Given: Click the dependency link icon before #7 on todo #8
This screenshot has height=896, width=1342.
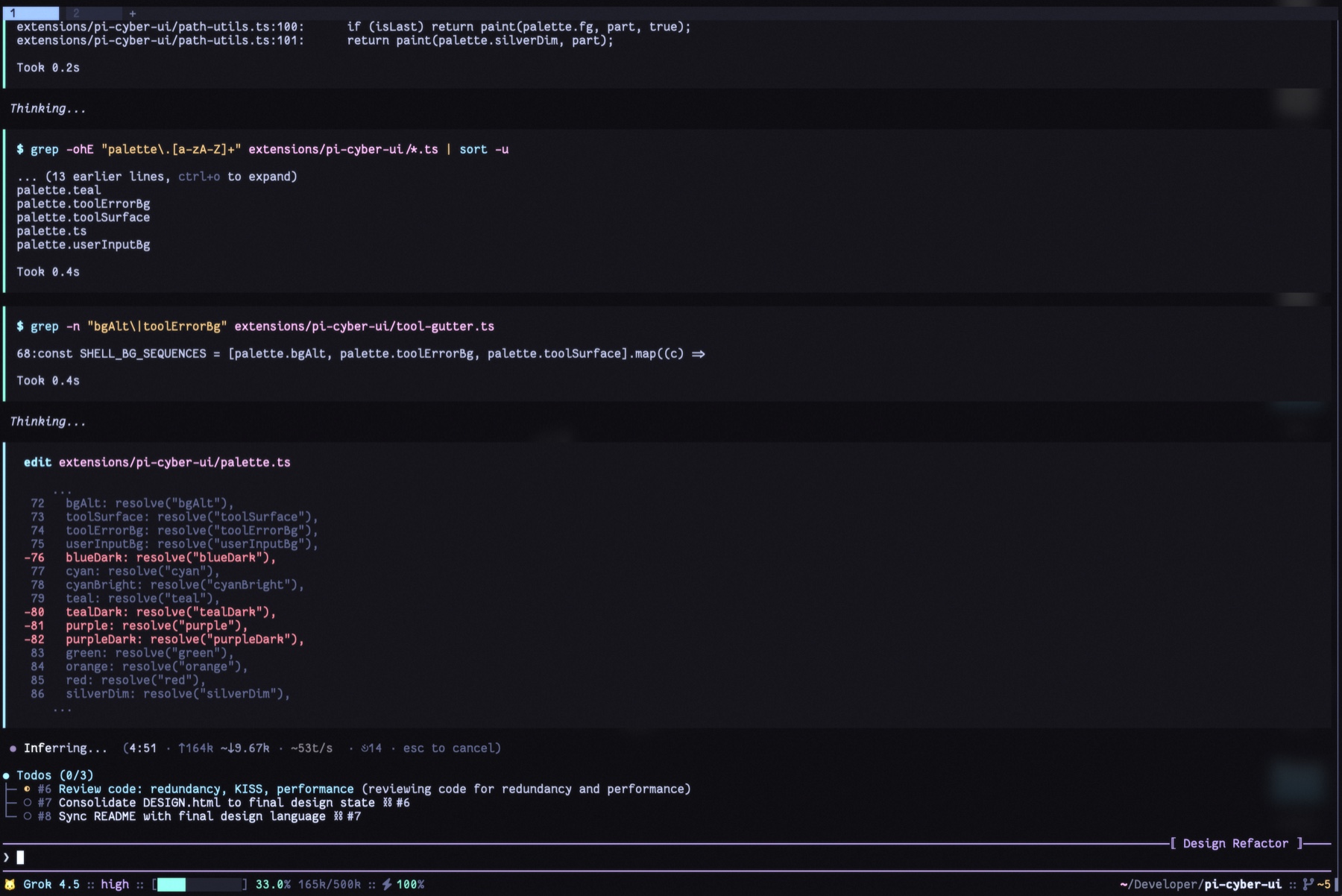Looking at the screenshot, I should coord(338,816).
